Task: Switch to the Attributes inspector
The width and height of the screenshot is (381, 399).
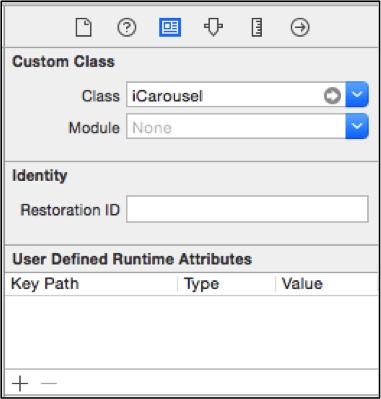Action: [x=213, y=27]
